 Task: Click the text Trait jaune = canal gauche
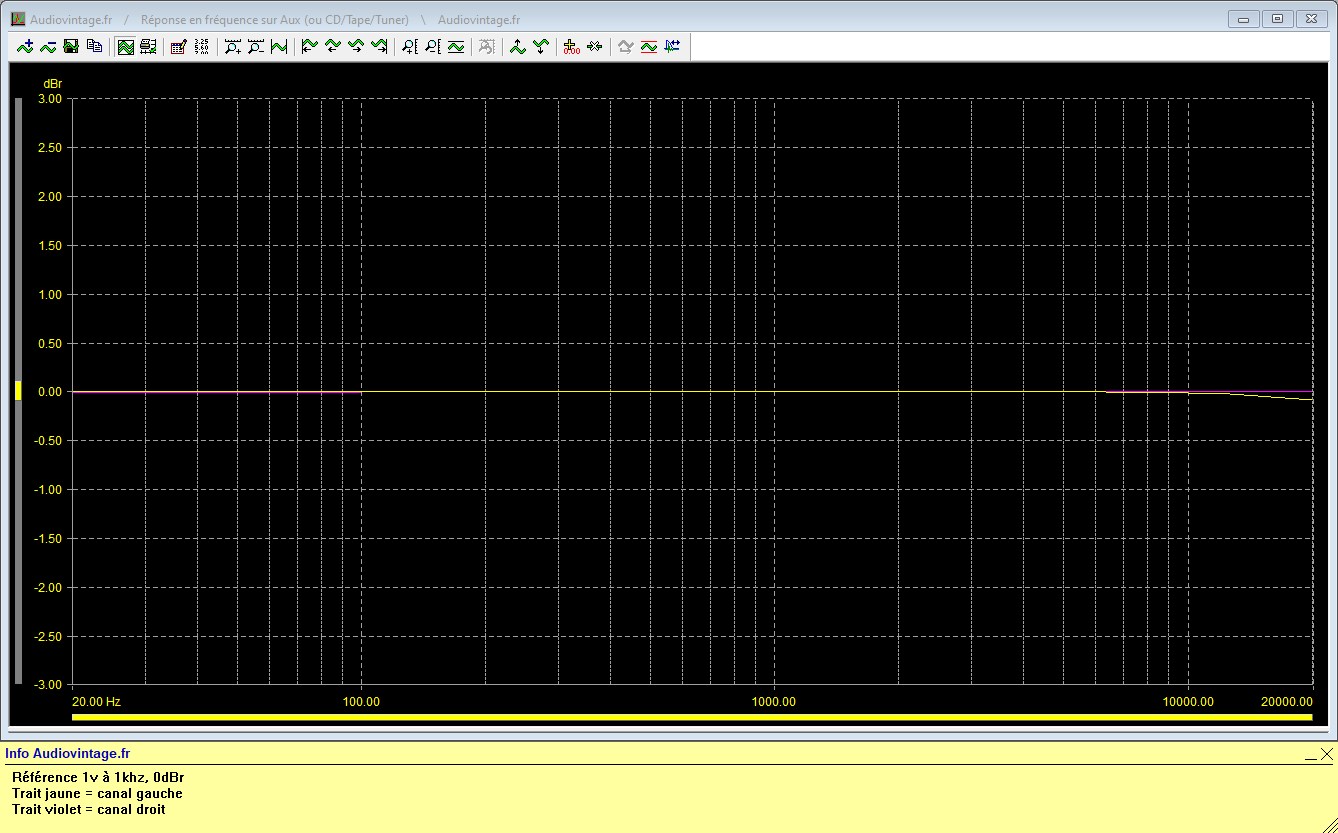(x=97, y=793)
